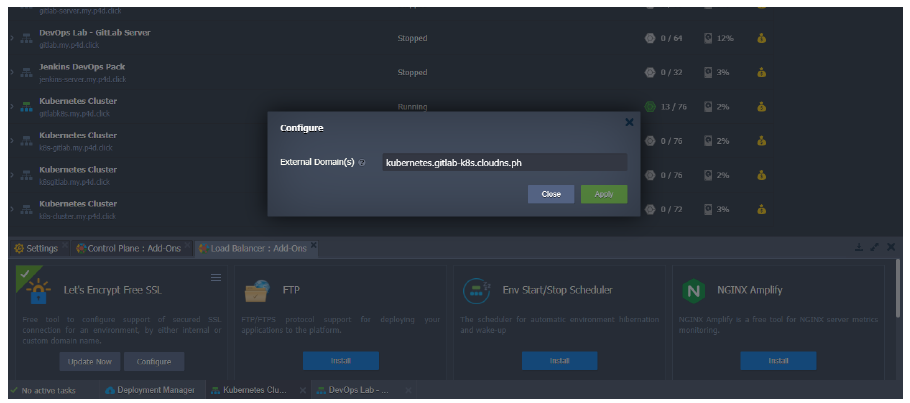Click environment icon of k8sgitlab.my.p4d.click cluster
910x403 pixels.
tap(26, 175)
